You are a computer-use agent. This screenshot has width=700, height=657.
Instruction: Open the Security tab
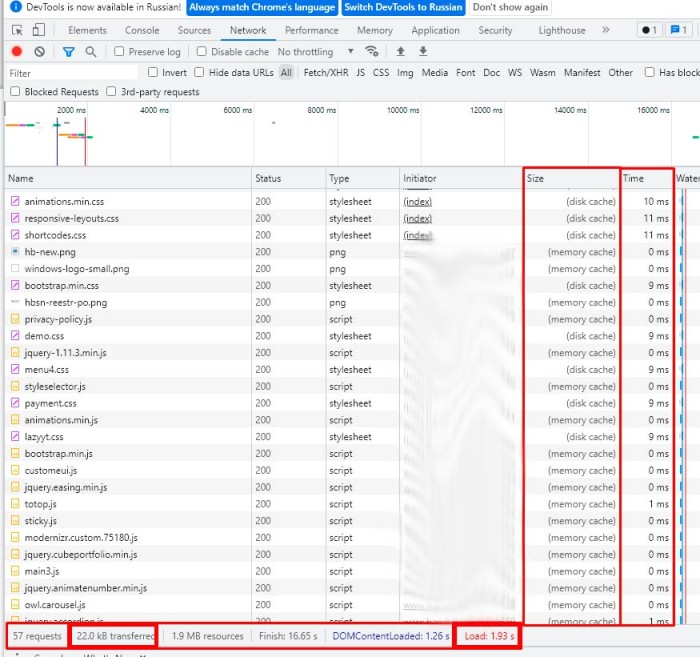tap(495, 30)
